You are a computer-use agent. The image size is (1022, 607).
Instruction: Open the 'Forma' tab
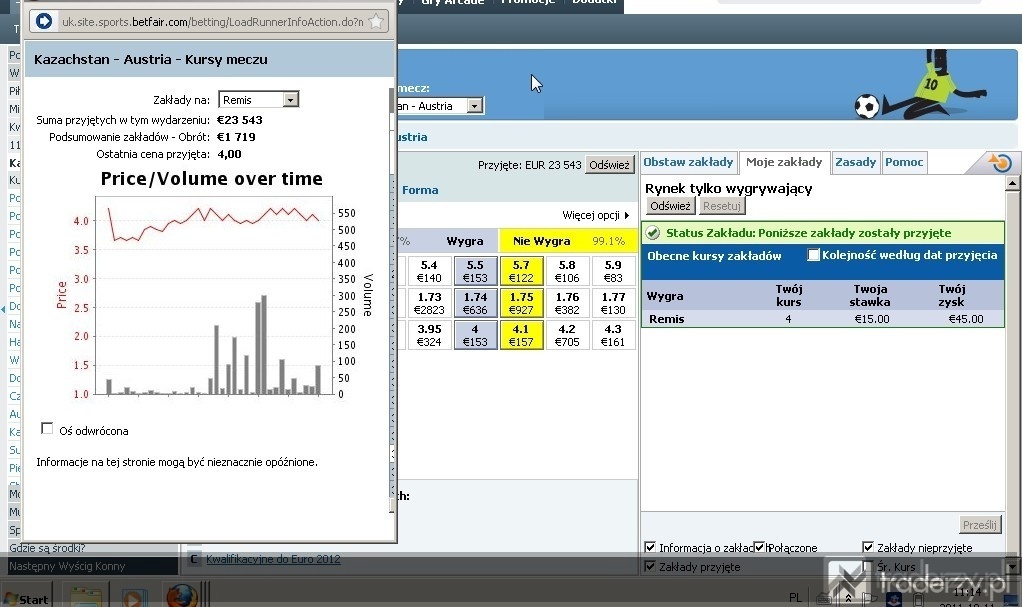coord(420,190)
